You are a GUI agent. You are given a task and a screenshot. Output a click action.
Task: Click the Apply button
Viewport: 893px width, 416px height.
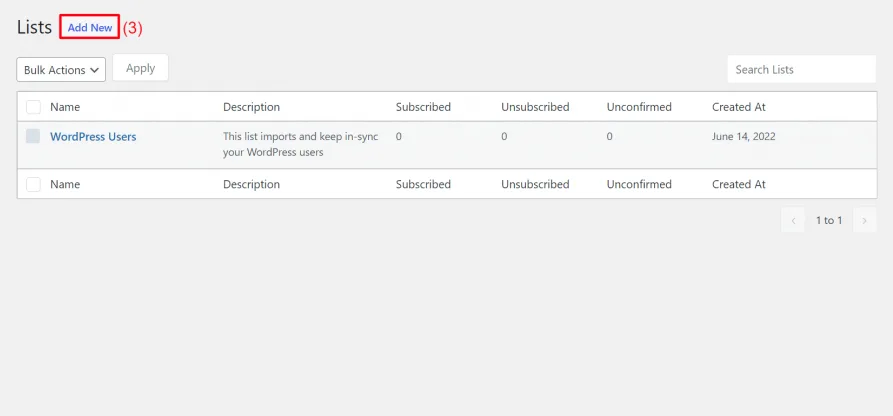click(x=140, y=68)
